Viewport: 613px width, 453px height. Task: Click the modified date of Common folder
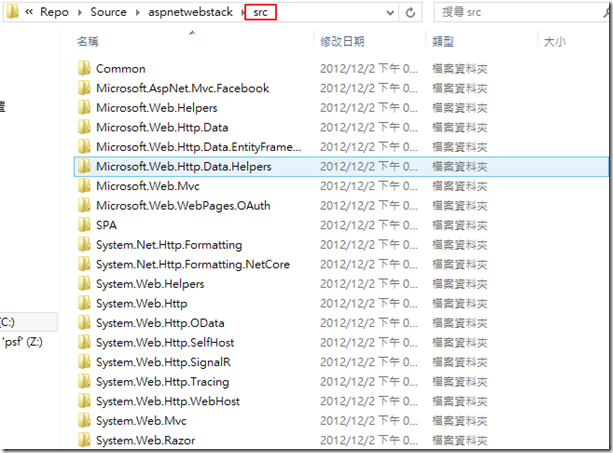coord(369,69)
